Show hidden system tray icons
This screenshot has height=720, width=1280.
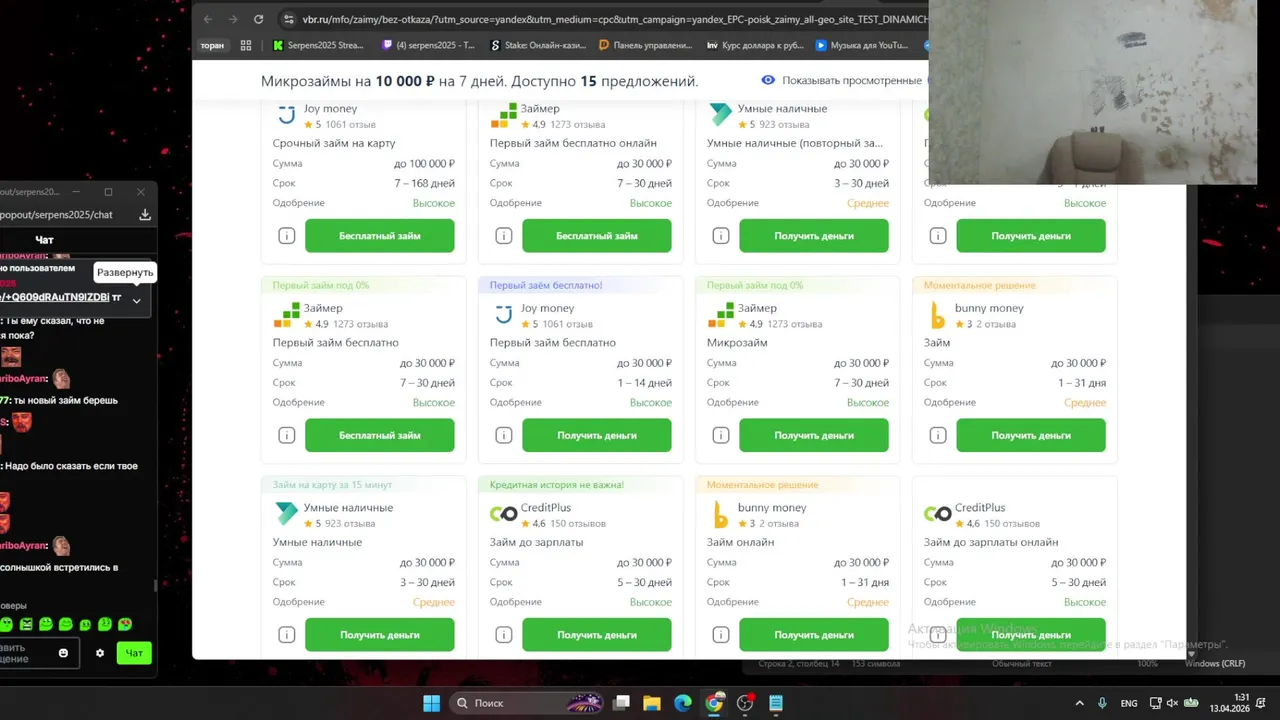pos(1078,703)
